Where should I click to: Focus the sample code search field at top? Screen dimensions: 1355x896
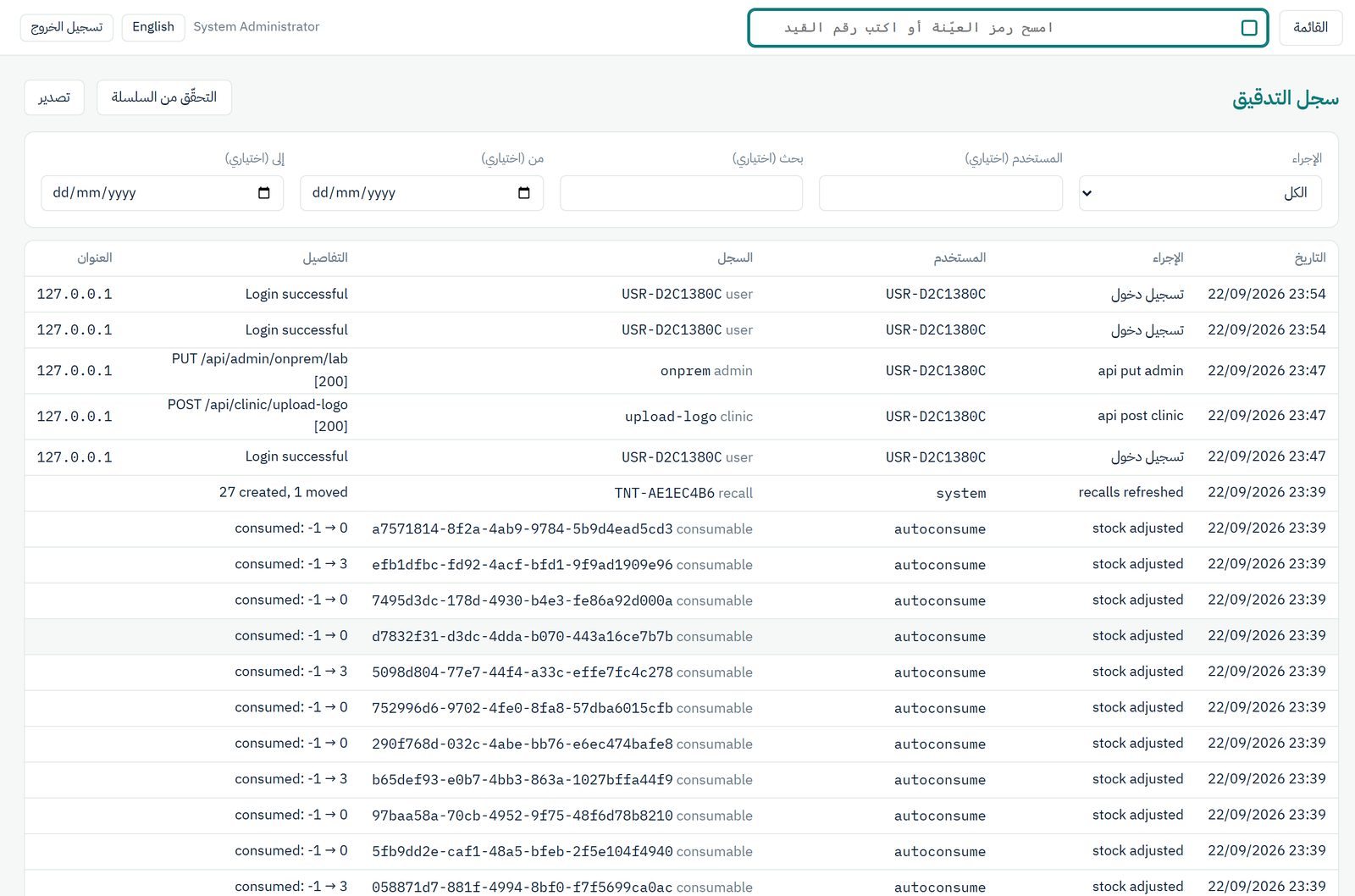(1008, 28)
